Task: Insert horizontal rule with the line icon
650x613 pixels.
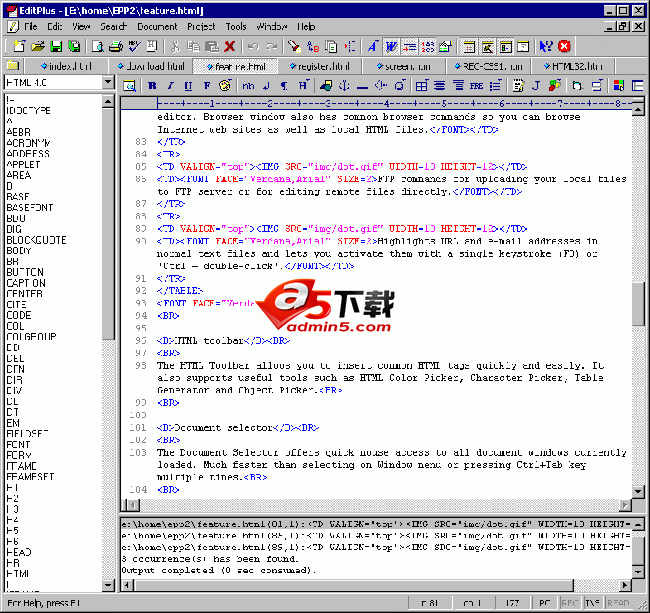Action: [x=362, y=86]
